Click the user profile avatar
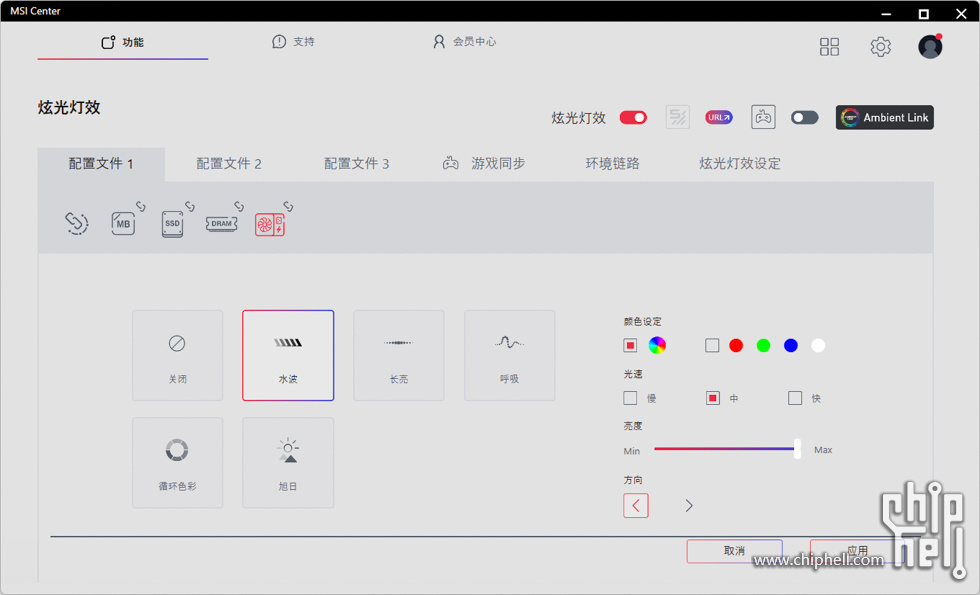Viewport: 980px width, 595px height. (x=930, y=47)
